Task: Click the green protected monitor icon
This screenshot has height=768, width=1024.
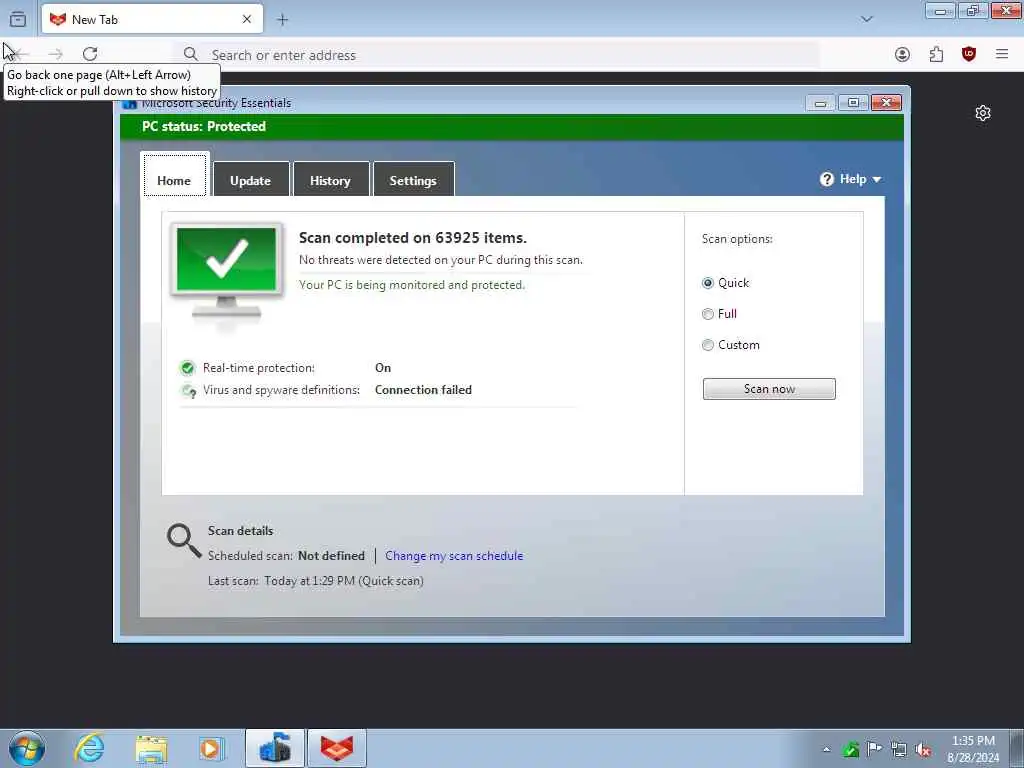Action: pyautogui.click(x=227, y=272)
